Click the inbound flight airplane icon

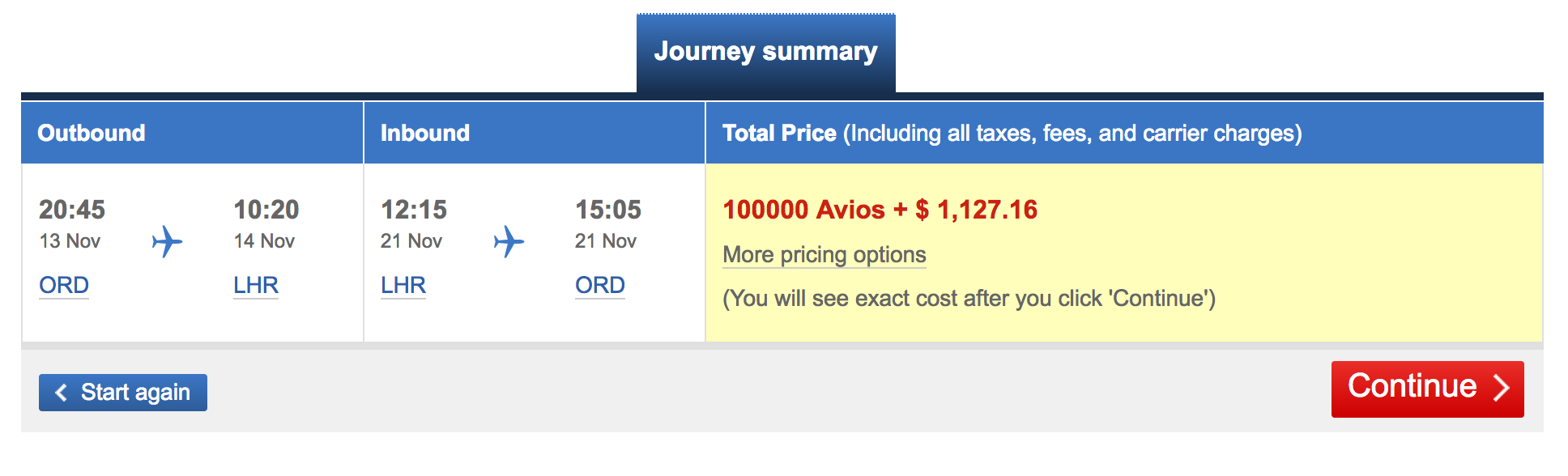coord(509,241)
